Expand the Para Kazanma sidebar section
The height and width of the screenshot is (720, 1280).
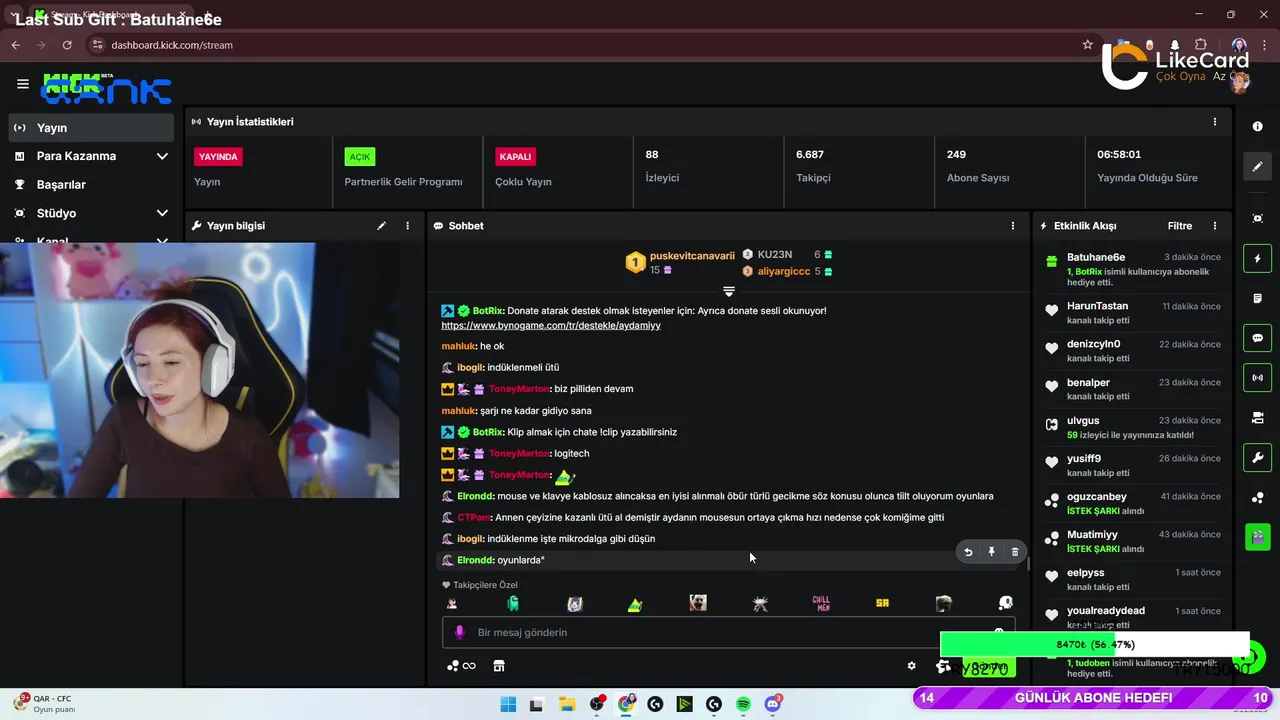(91, 156)
